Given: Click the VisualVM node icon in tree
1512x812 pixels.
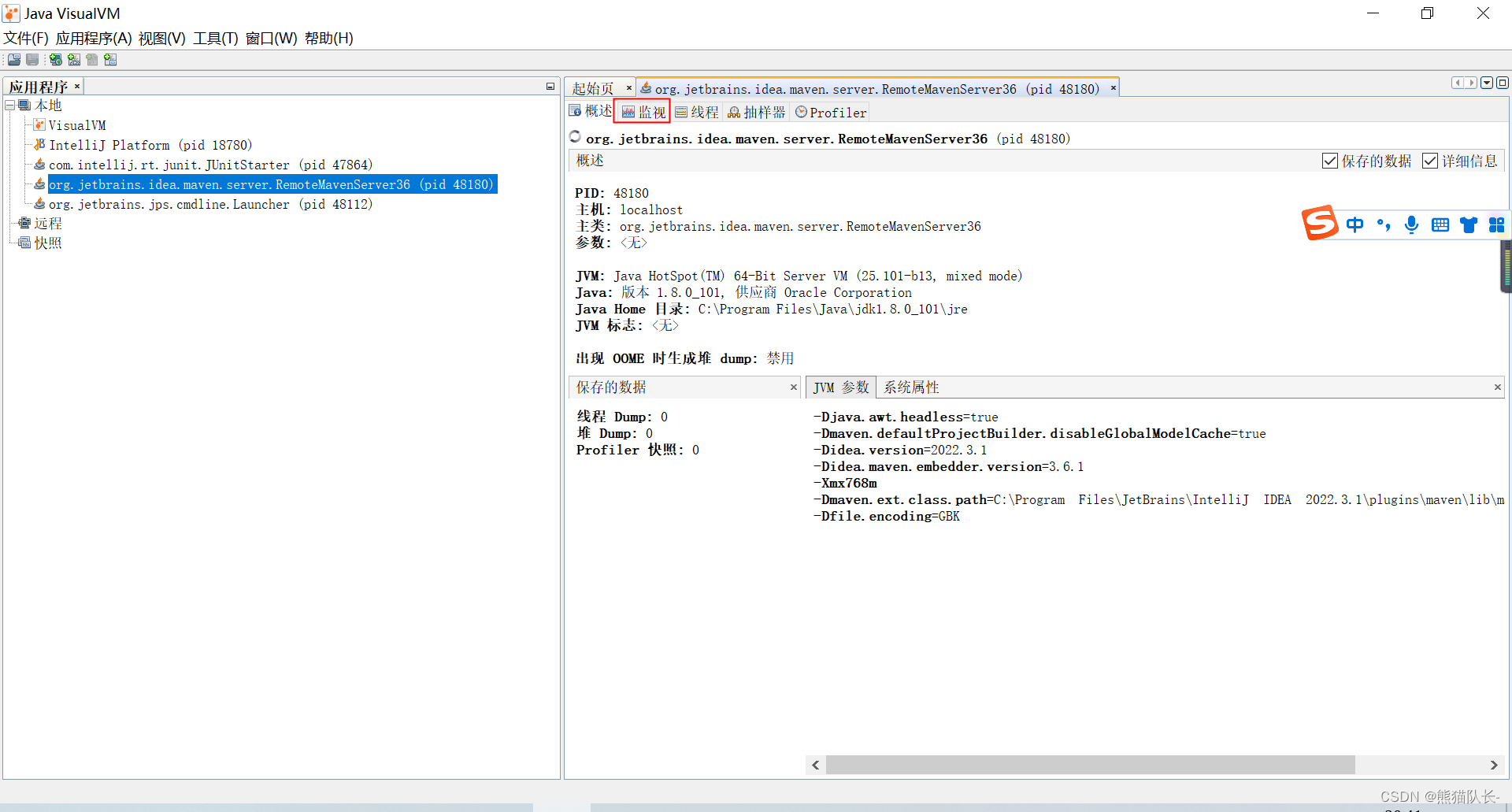Looking at the screenshot, I should tap(39, 125).
